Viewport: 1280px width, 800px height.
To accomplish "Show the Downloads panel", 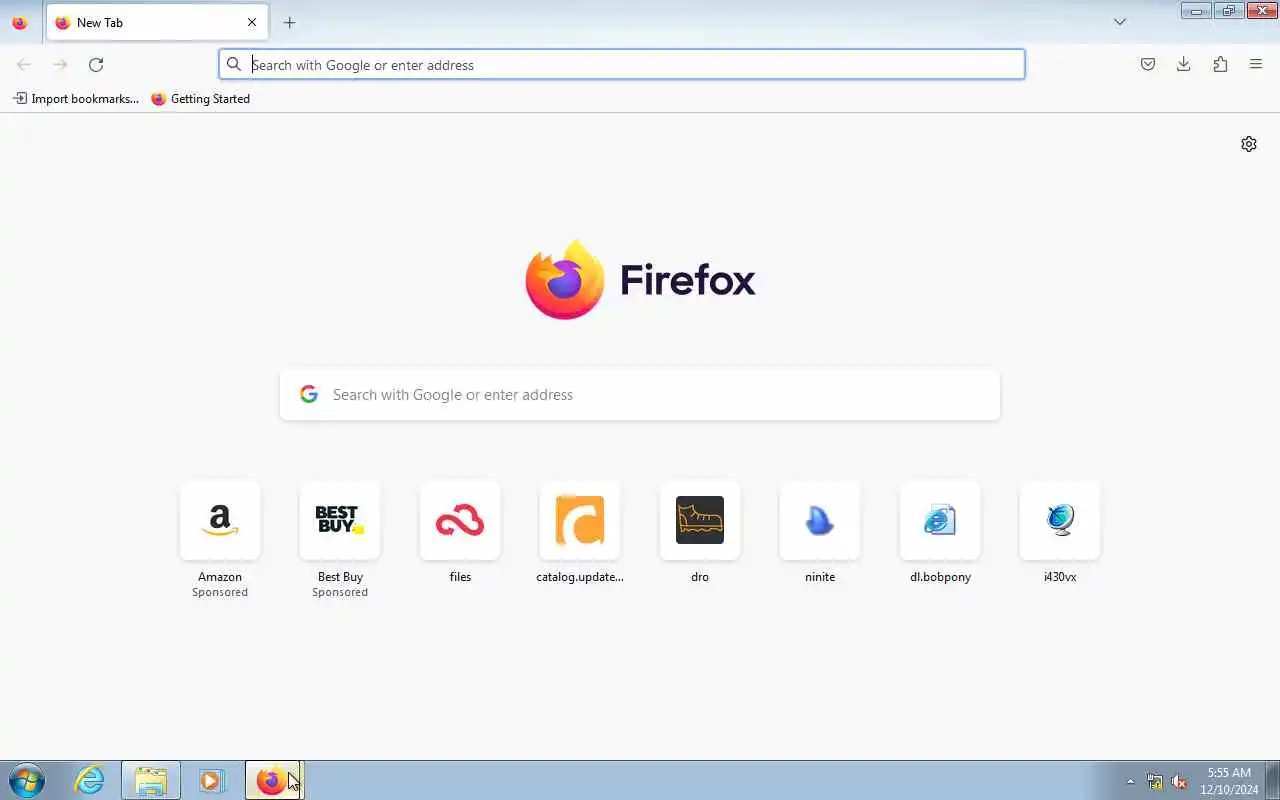I will (1184, 65).
